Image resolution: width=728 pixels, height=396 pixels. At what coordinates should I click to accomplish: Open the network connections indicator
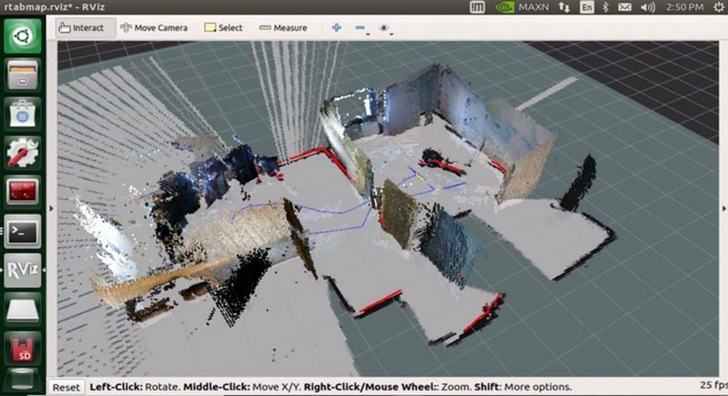[x=564, y=7]
